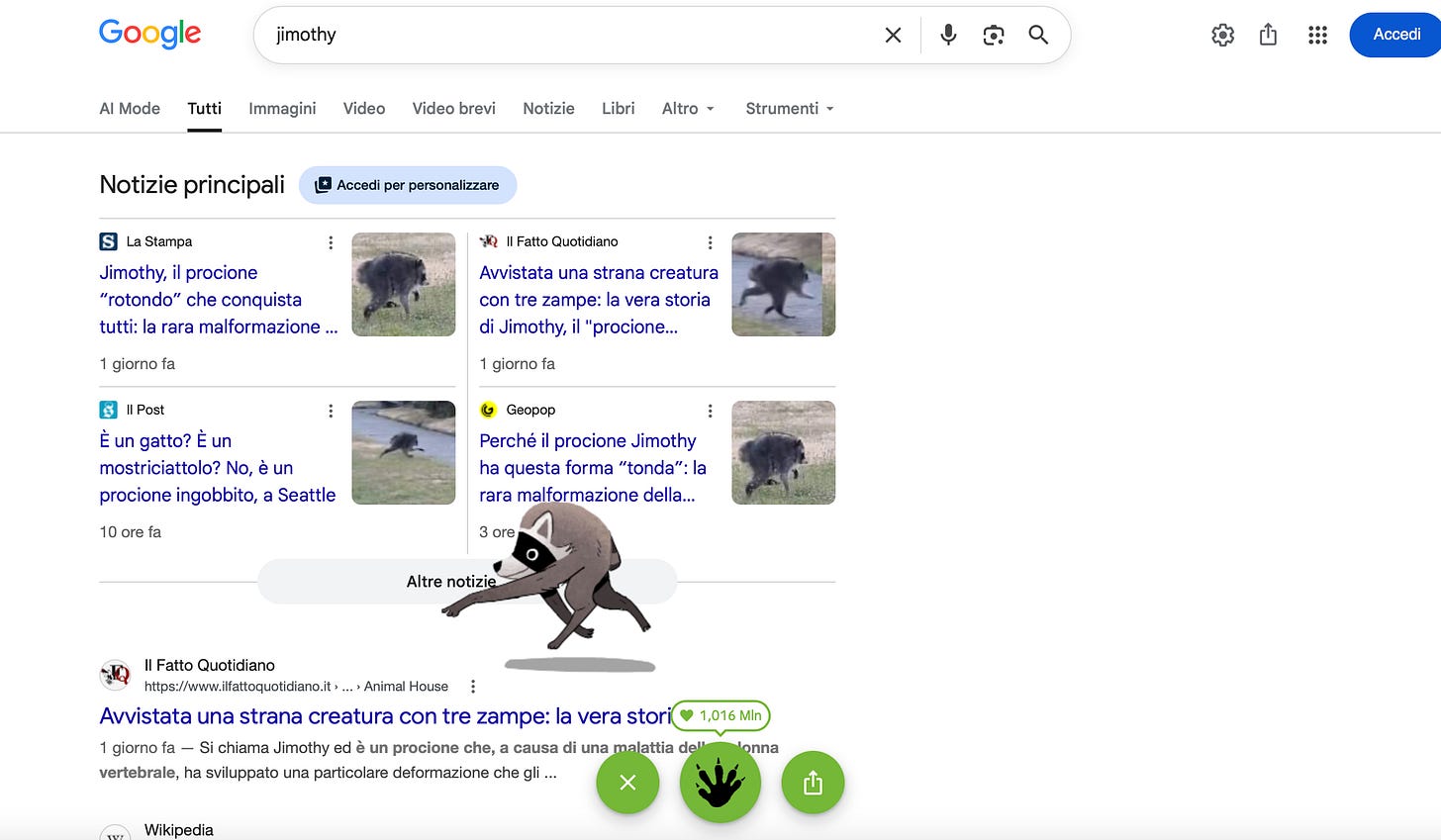The width and height of the screenshot is (1441, 840).
Task: Open the Google apps grid
Action: [1317, 35]
